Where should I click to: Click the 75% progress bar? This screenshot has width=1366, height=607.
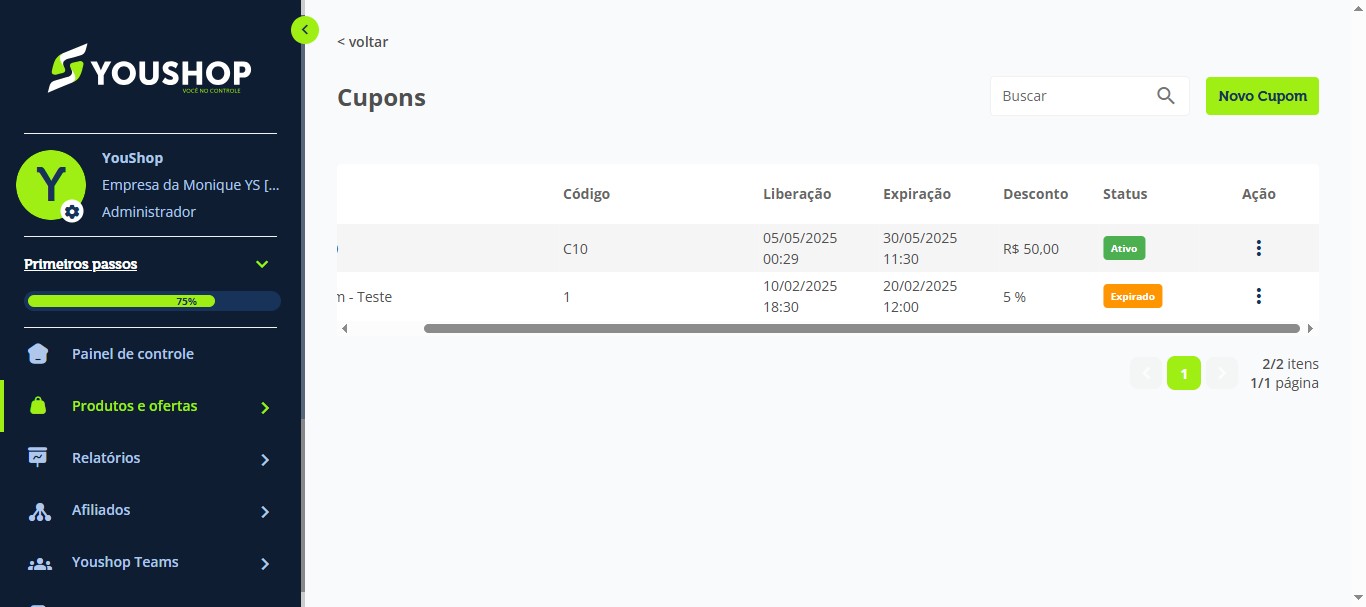click(x=152, y=301)
